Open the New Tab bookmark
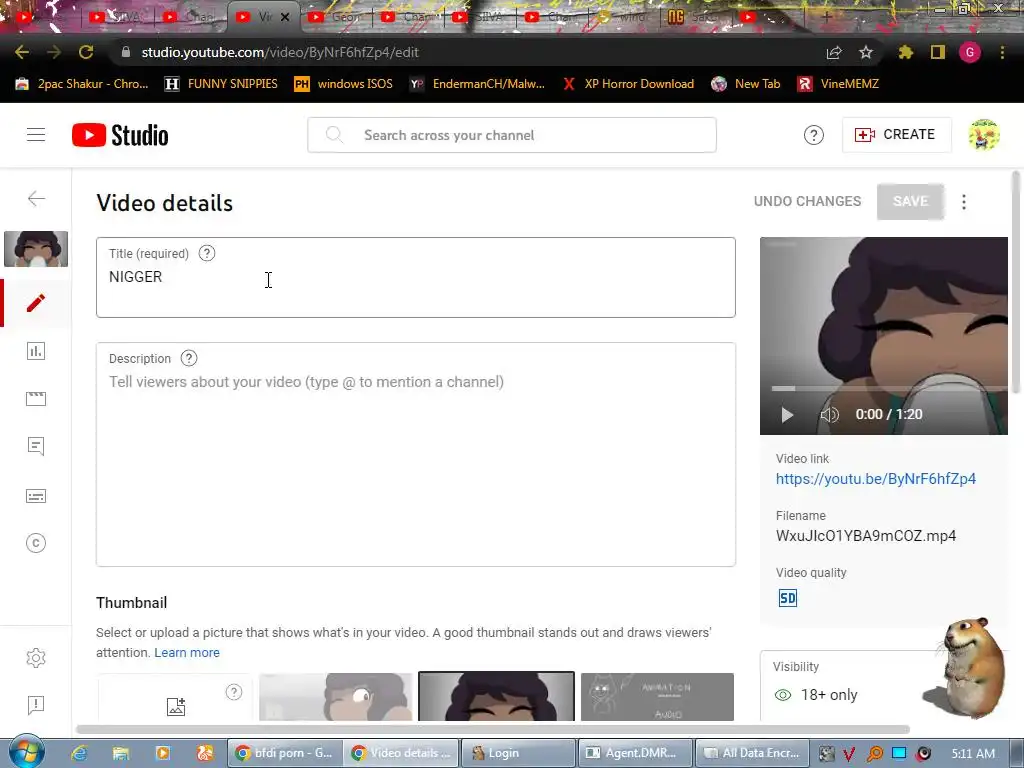1024x768 pixels. pos(746,84)
